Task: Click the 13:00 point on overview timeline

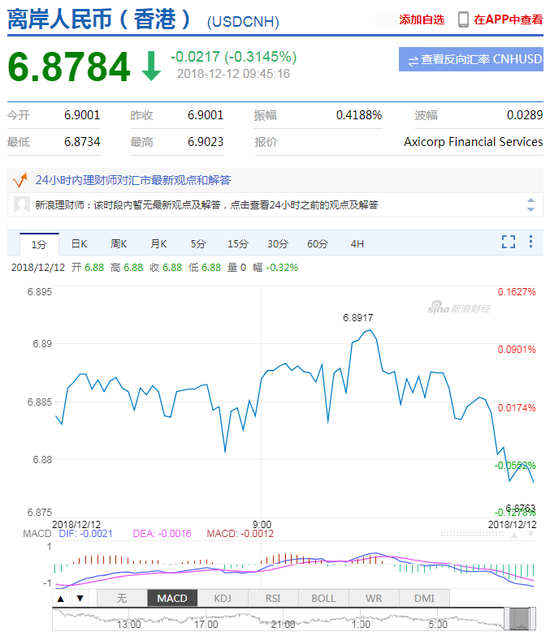Action: pyautogui.click(x=129, y=624)
